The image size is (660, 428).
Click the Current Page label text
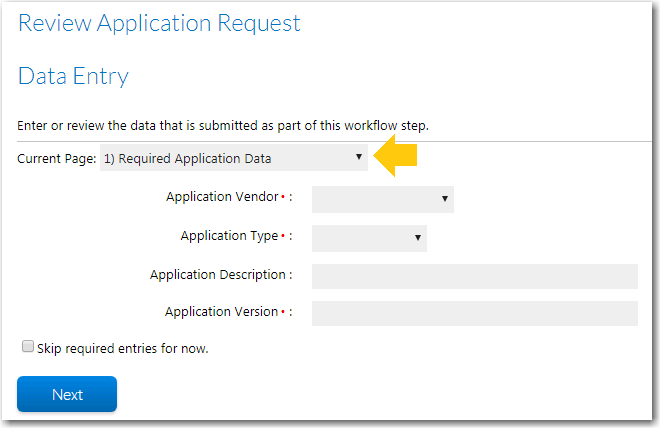pyautogui.click(x=57, y=159)
